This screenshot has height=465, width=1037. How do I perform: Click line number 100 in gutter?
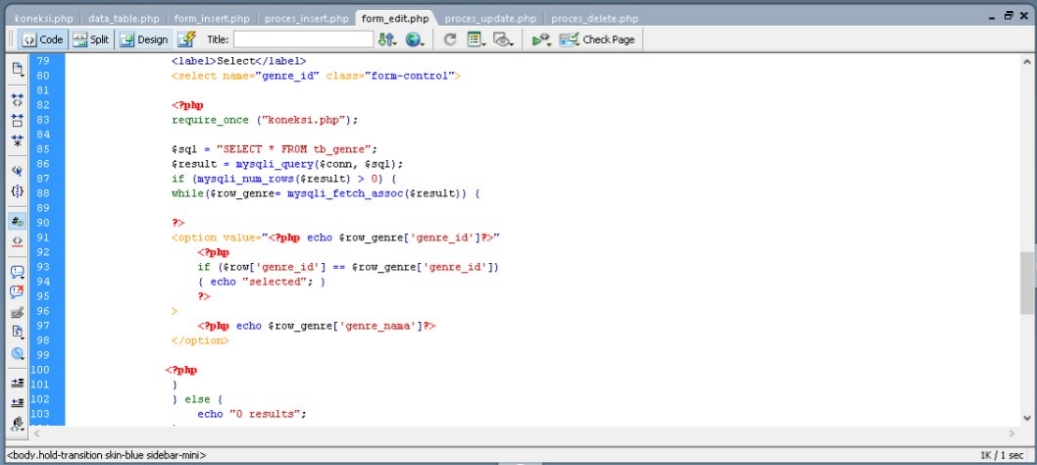point(40,370)
